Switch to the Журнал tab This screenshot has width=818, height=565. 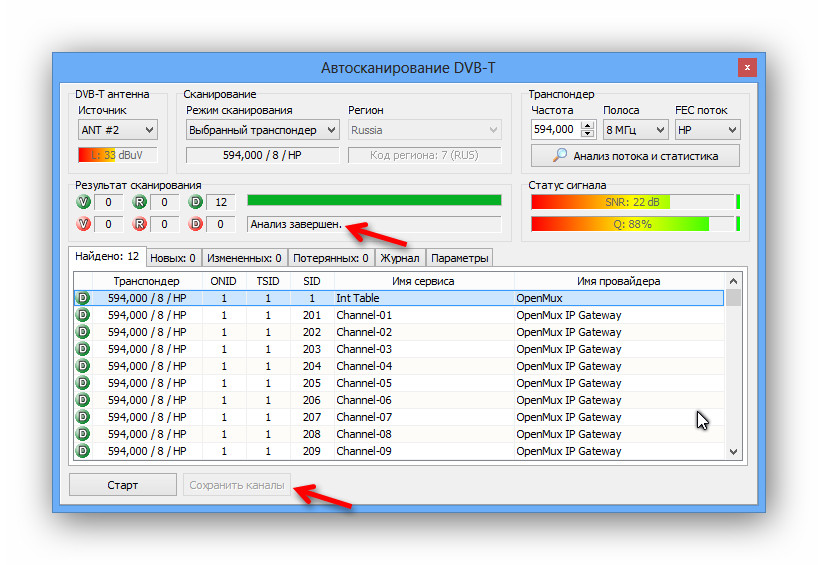[x=400, y=258]
